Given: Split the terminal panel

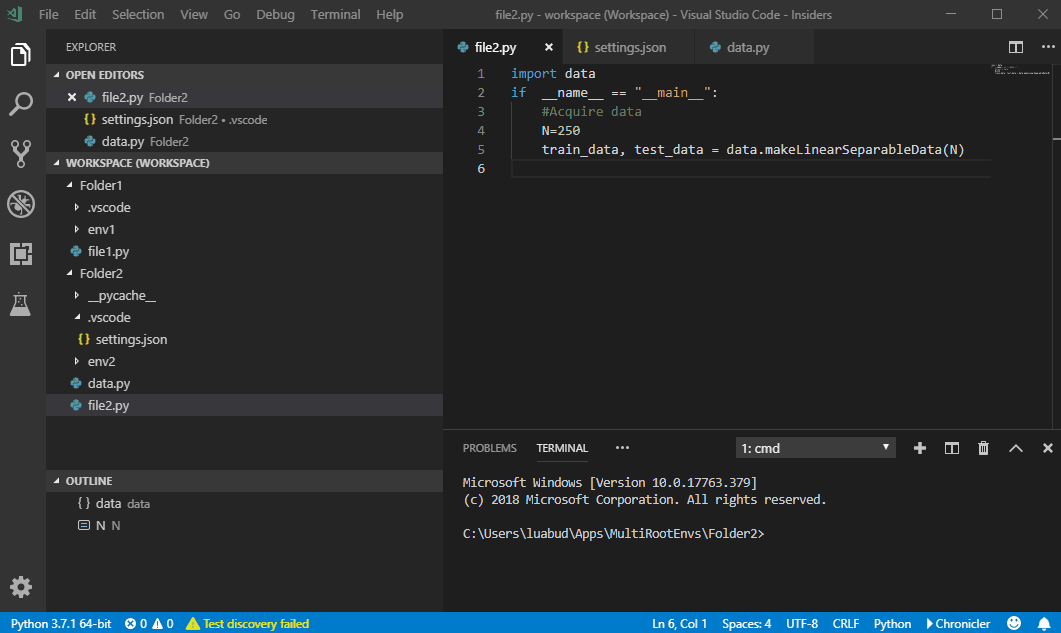Looking at the screenshot, I should pos(951,448).
